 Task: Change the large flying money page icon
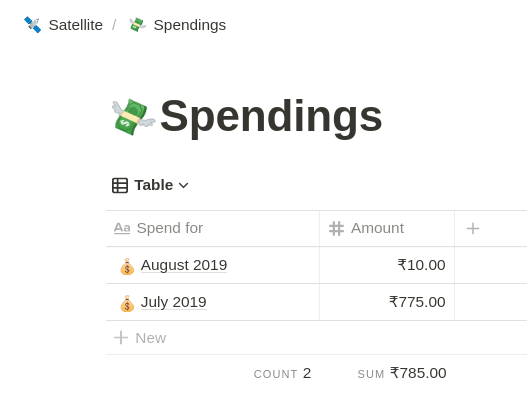click(x=133, y=117)
